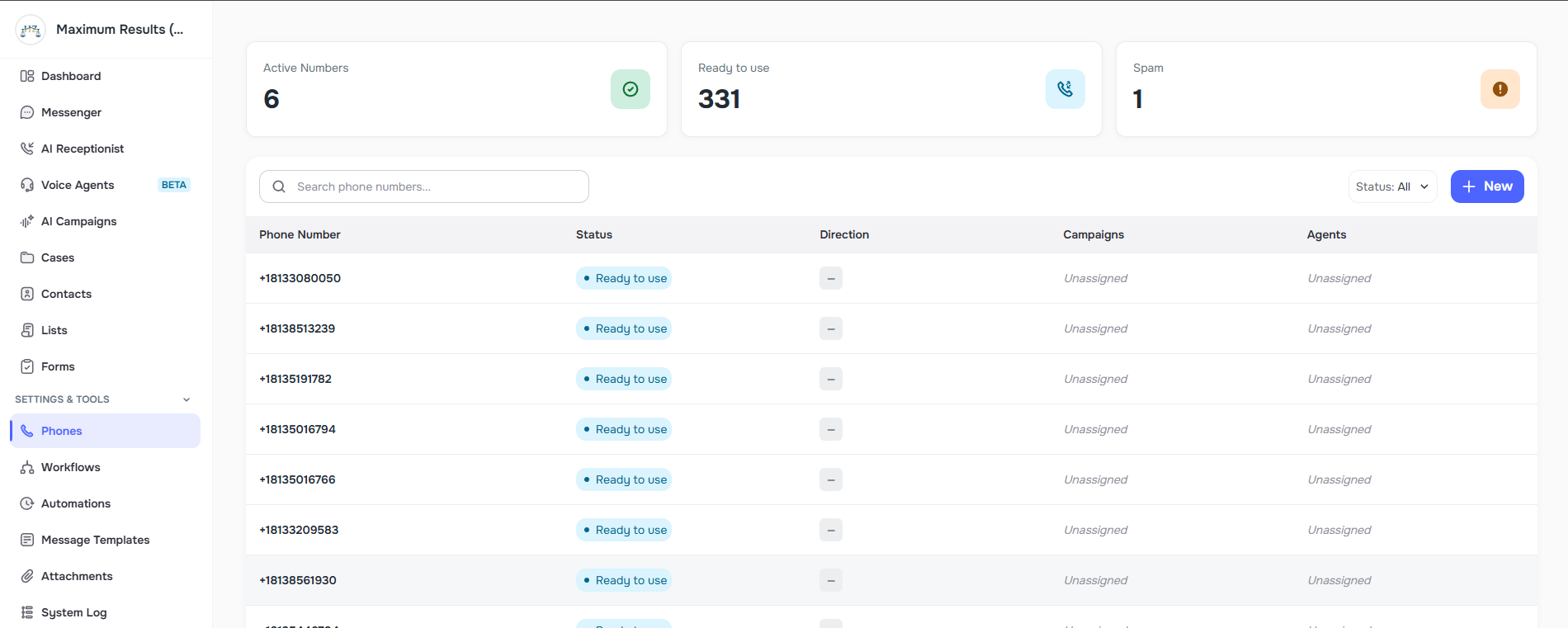Click Unassigned agent for +18138513239
The width and height of the screenshot is (1568, 628).
(1339, 328)
